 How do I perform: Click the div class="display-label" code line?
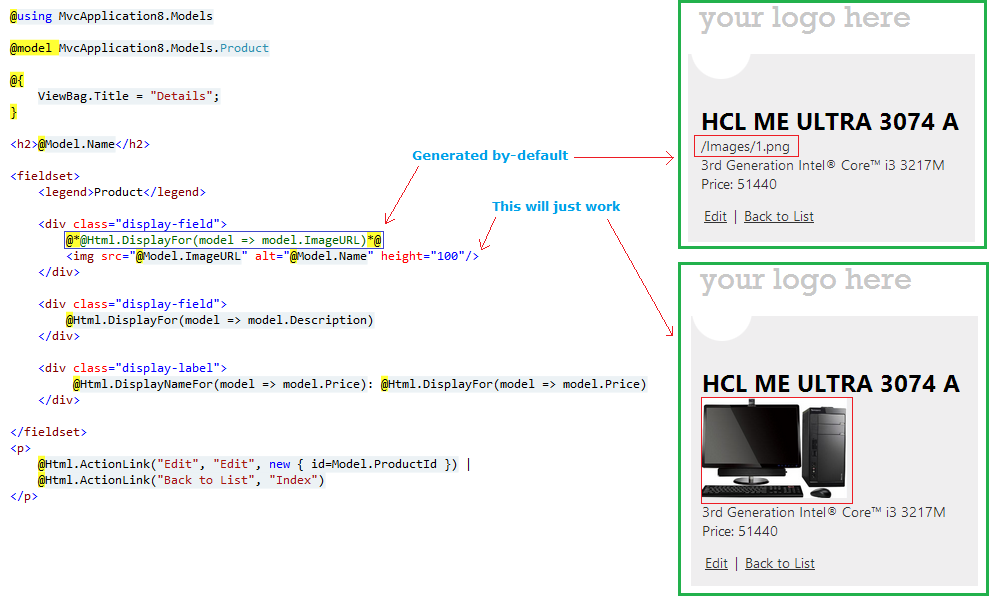pyautogui.click(x=132, y=368)
